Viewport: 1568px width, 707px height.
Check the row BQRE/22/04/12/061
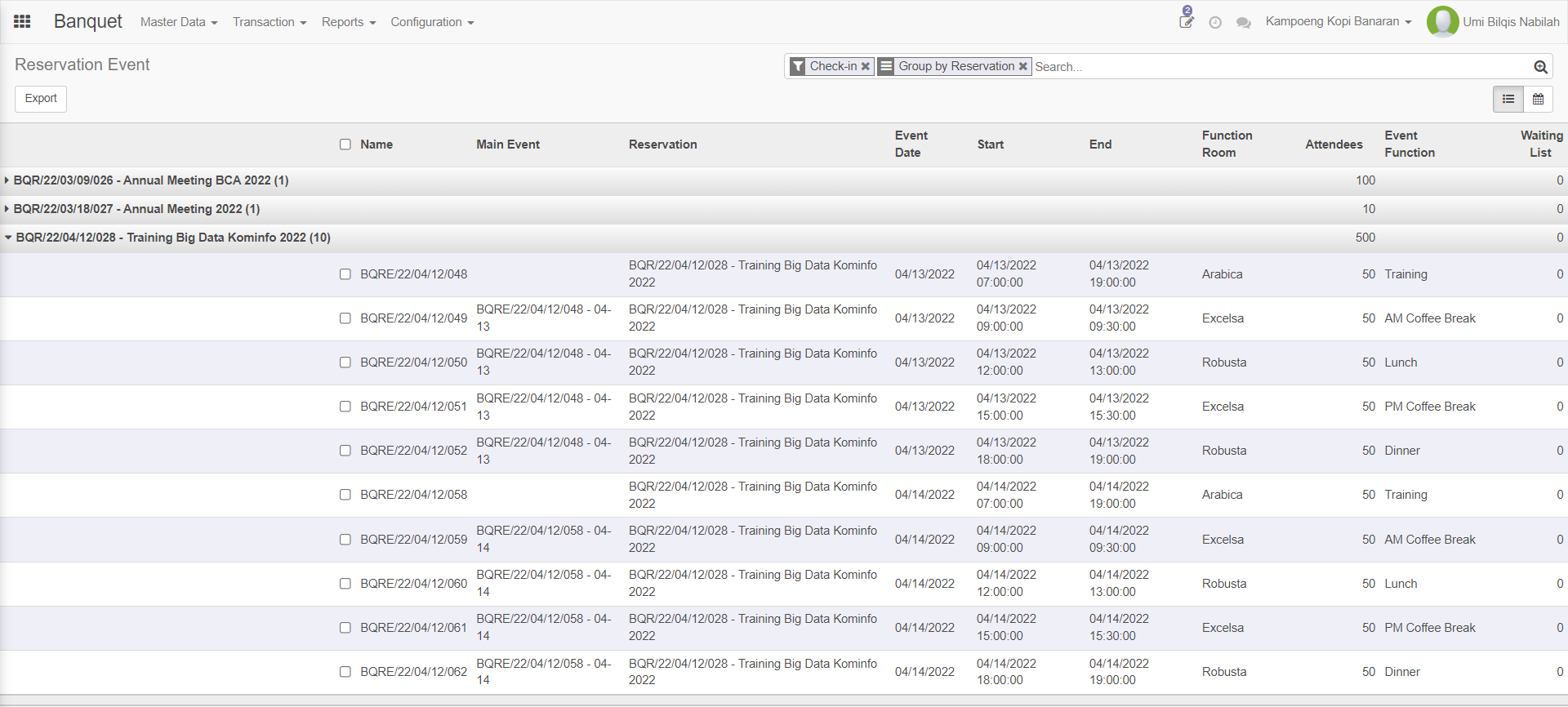(345, 628)
